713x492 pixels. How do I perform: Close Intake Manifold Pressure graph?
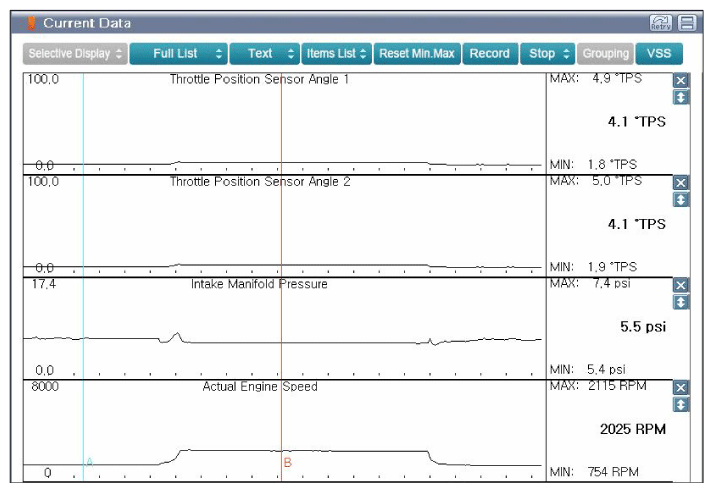(680, 285)
